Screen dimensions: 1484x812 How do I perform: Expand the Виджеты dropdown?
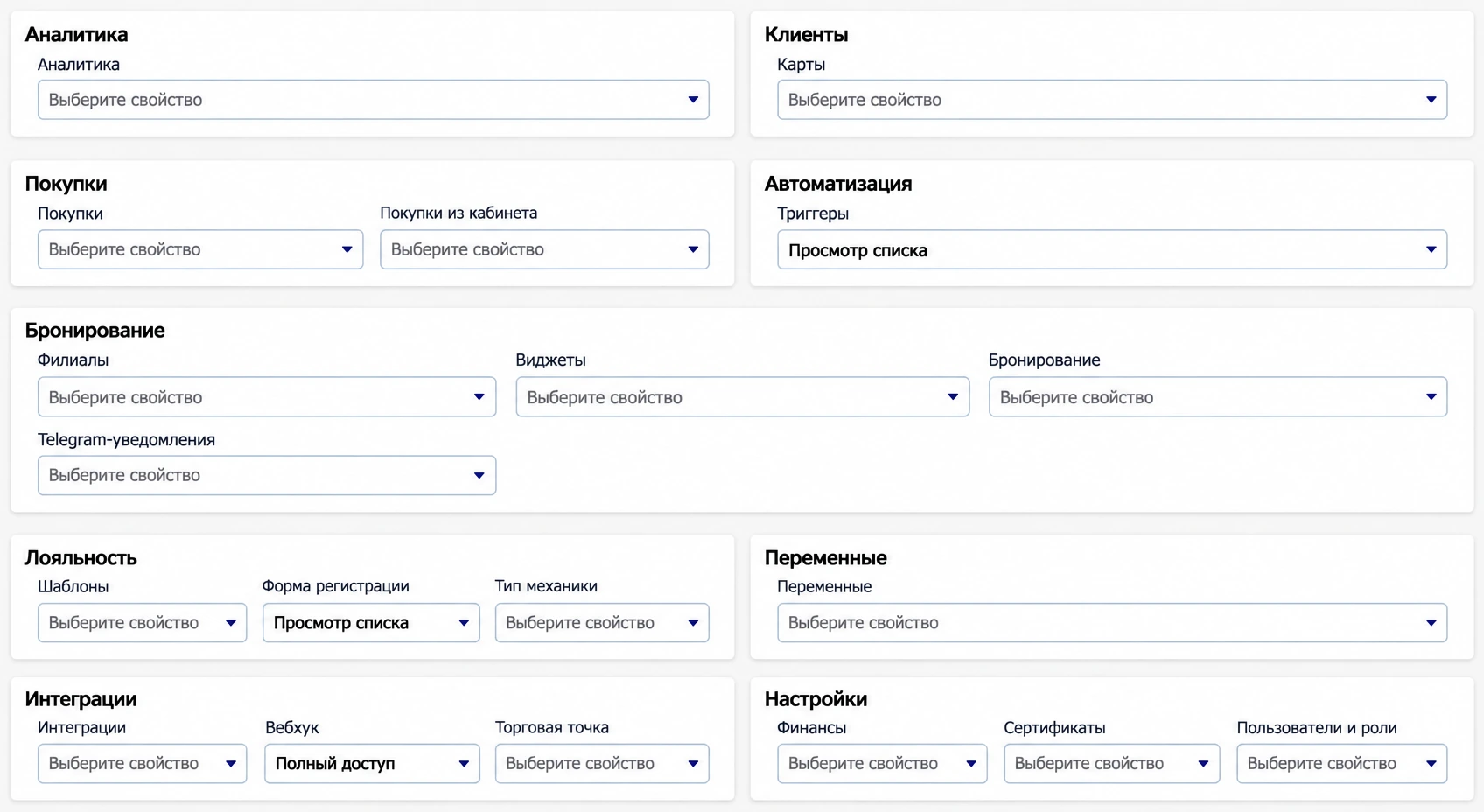[743, 397]
